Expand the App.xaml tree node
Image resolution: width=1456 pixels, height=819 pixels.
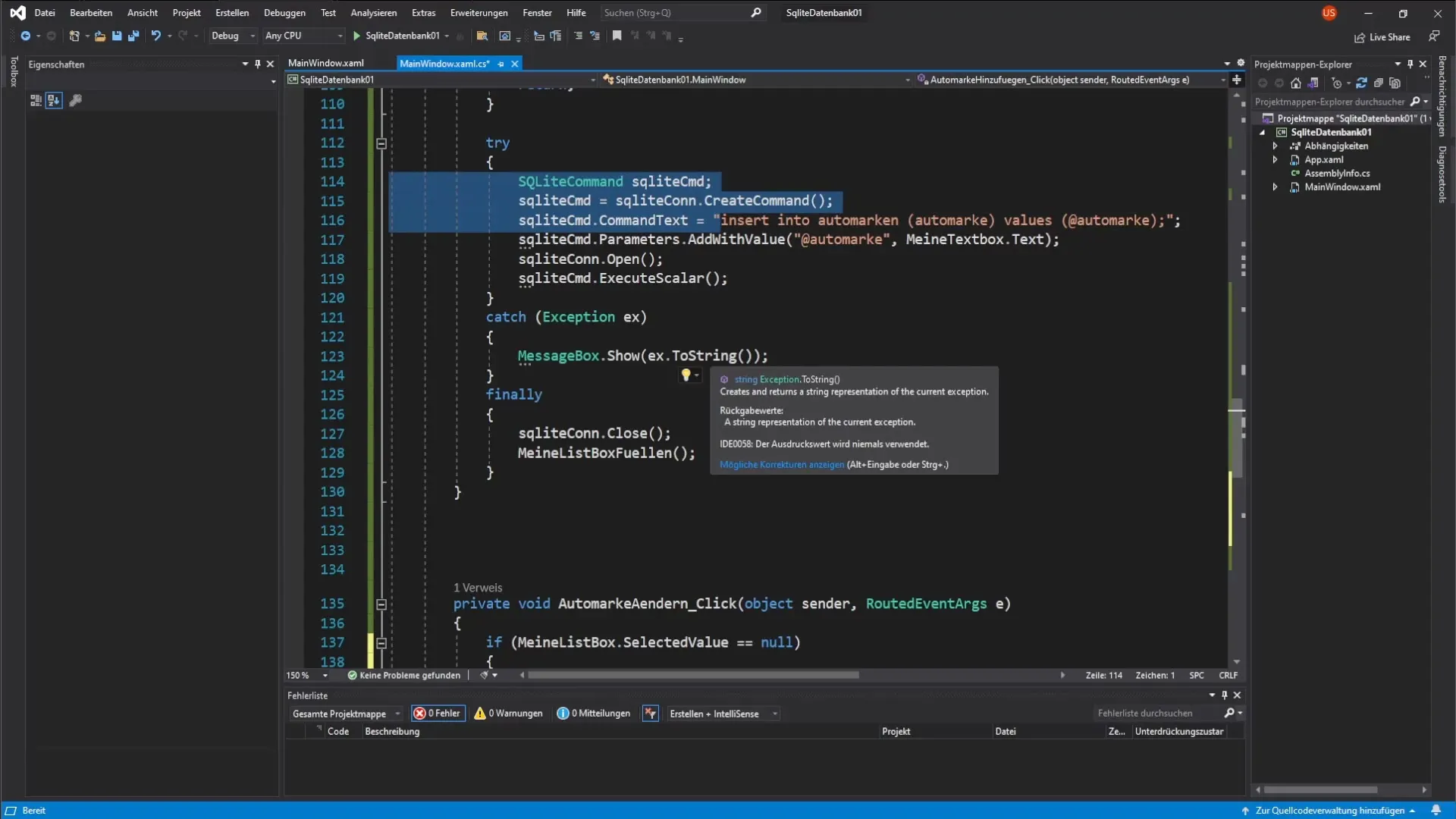click(1276, 160)
